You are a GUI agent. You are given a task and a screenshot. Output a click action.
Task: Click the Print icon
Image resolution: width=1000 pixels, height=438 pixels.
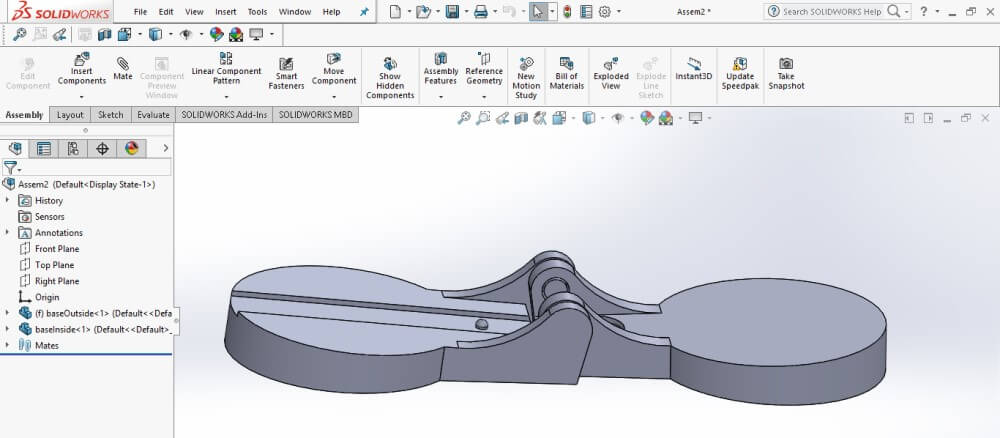[x=481, y=11]
